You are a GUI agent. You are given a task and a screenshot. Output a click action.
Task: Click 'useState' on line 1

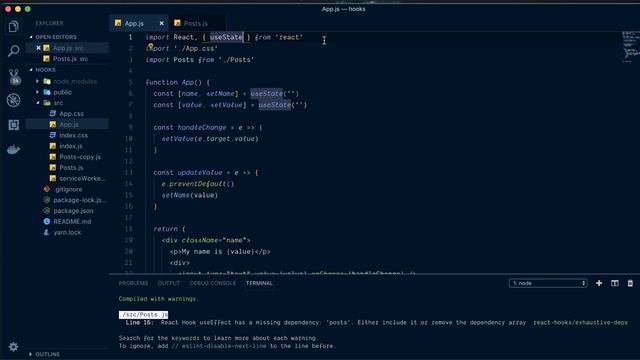226,37
